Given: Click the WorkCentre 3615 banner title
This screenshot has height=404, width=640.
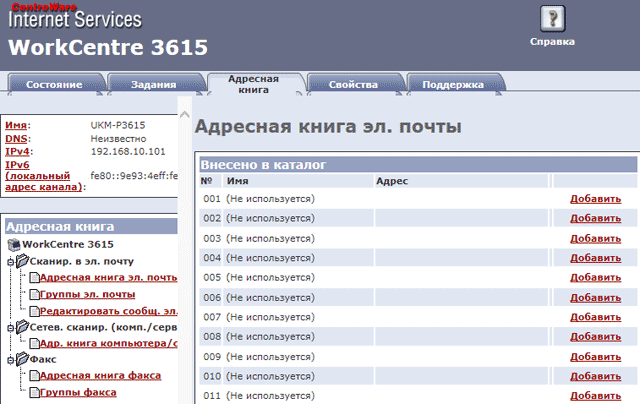Looking at the screenshot, I should click(x=108, y=48).
